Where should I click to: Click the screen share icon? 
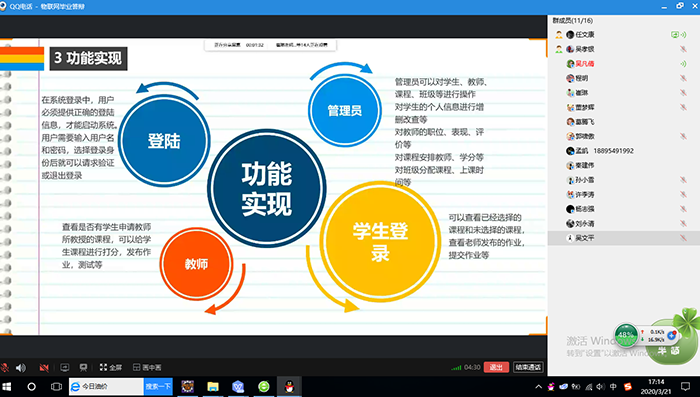[65, 368]
